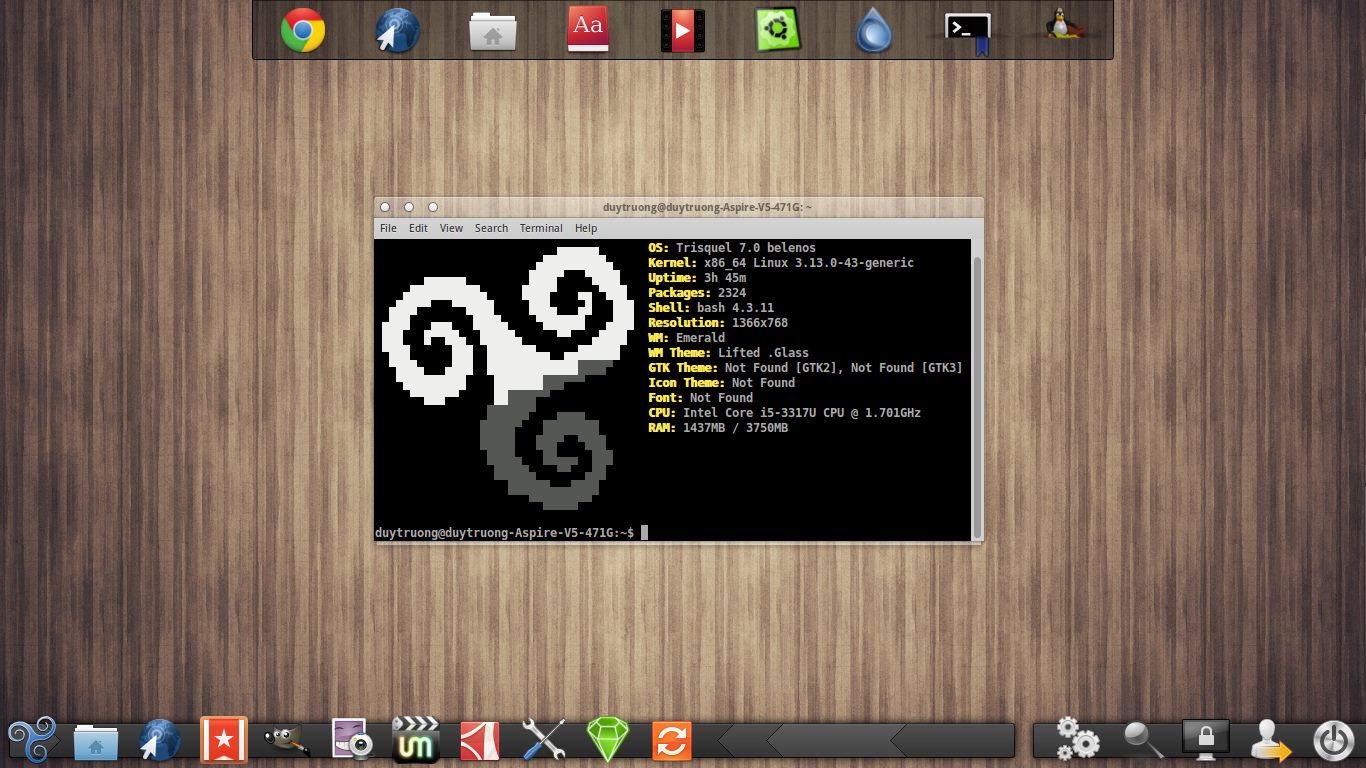Click the 'RAM: 1437MB / 3750MB' line

(x=718, y=427)
